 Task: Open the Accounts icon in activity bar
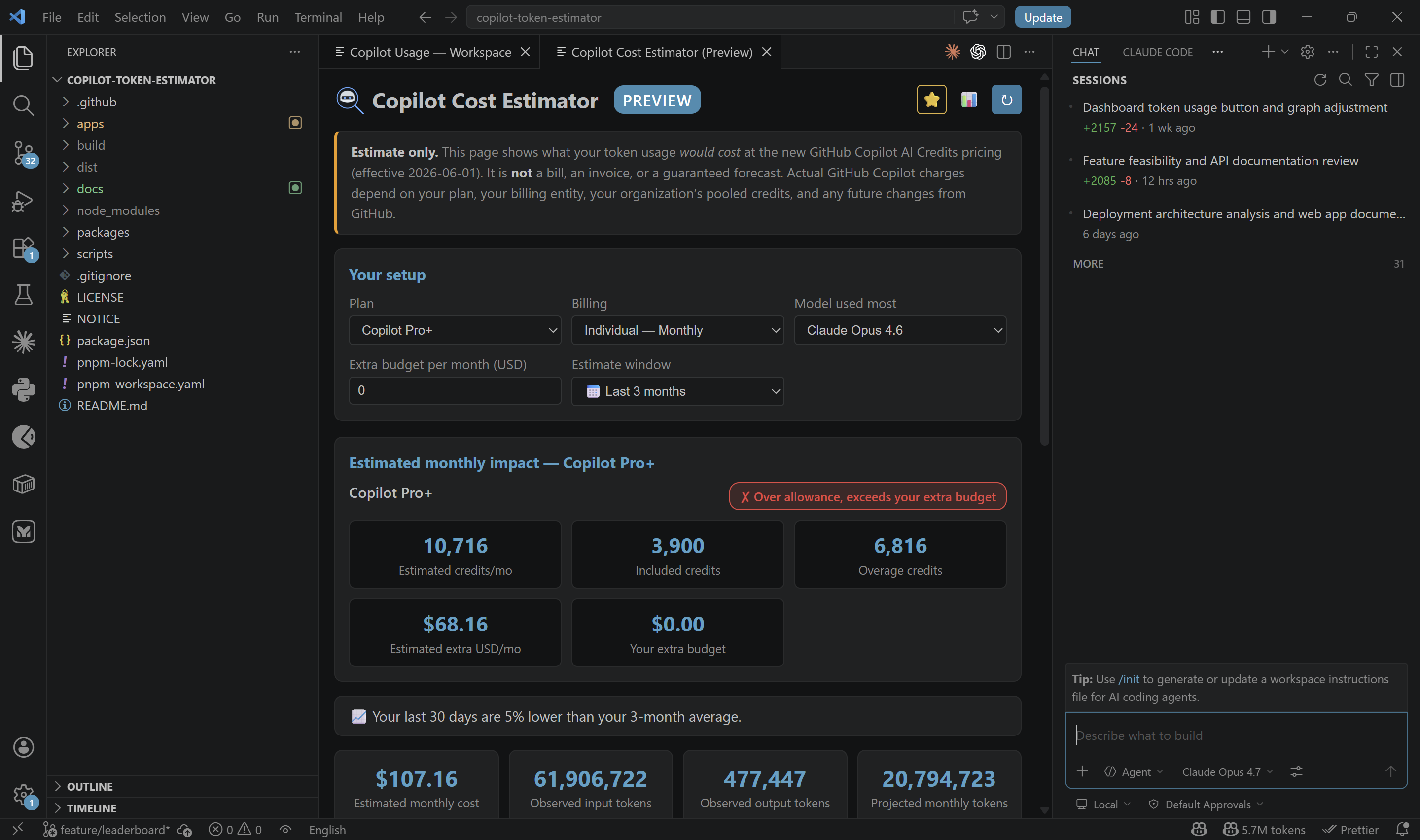click(23, 747)
